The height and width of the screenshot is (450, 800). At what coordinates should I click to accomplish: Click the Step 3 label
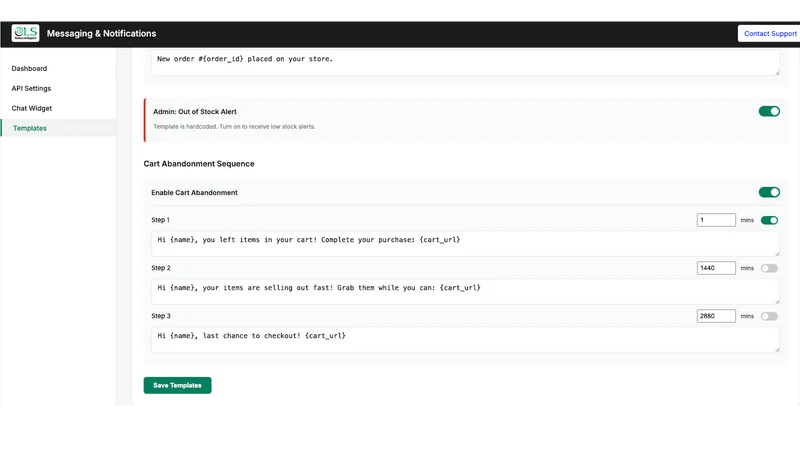(161, 316)
